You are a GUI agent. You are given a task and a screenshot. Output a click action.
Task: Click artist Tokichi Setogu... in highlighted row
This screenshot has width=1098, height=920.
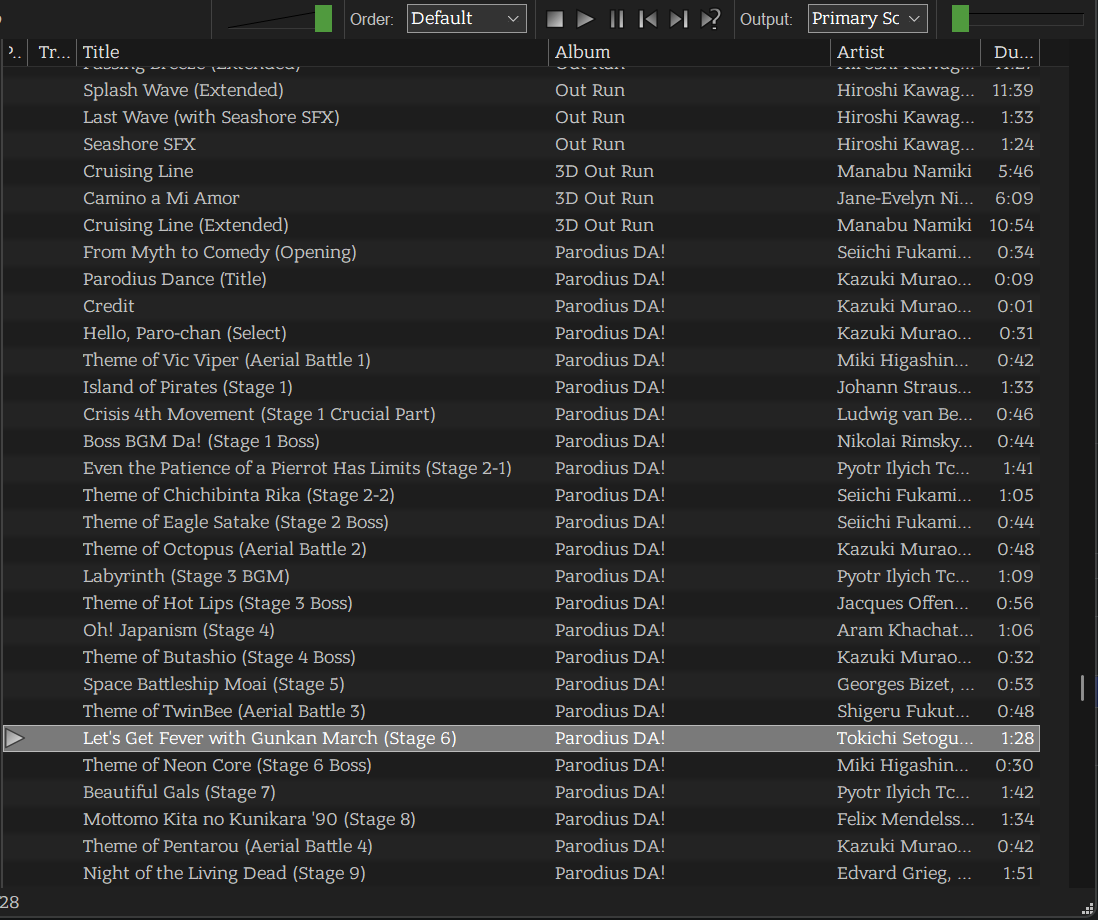click(x=905, y=738)
